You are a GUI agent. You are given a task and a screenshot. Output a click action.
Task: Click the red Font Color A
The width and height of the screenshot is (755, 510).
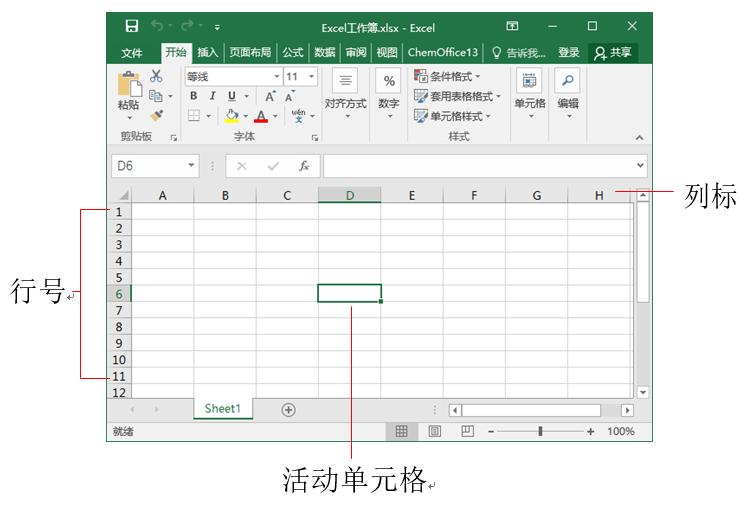point(261,116)
